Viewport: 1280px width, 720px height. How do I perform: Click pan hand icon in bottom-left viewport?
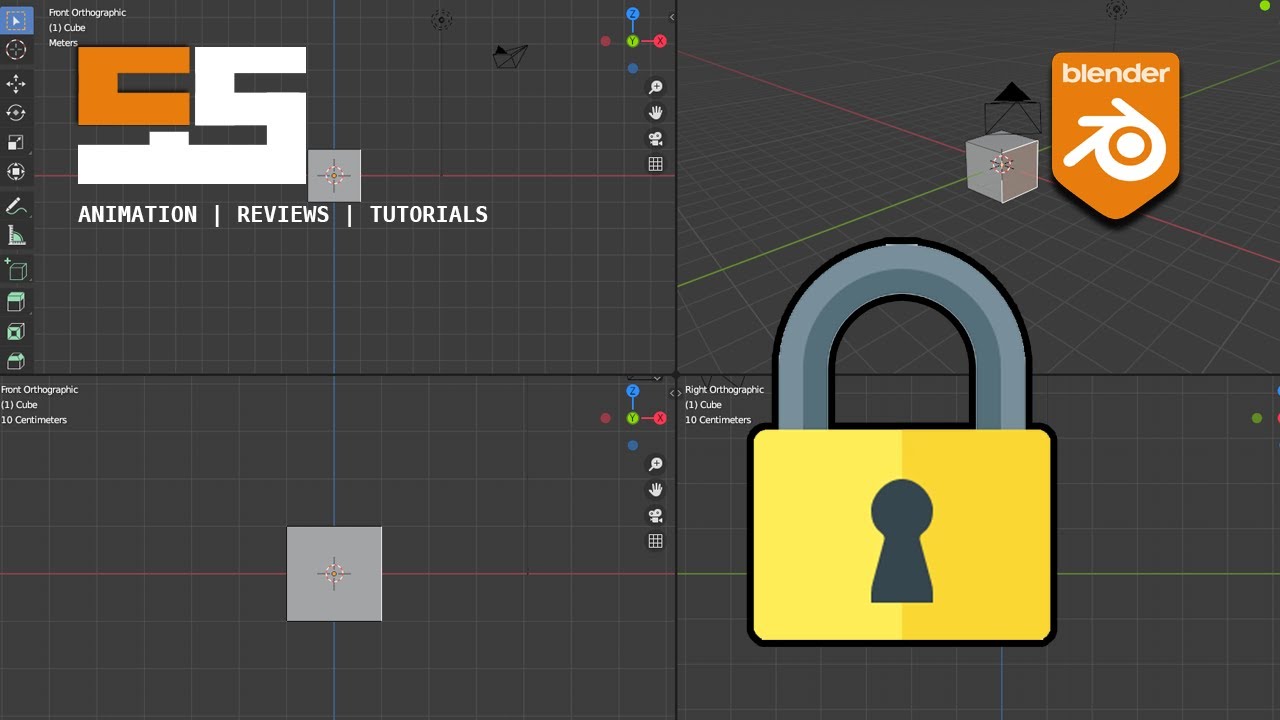(x=656, y=490)
